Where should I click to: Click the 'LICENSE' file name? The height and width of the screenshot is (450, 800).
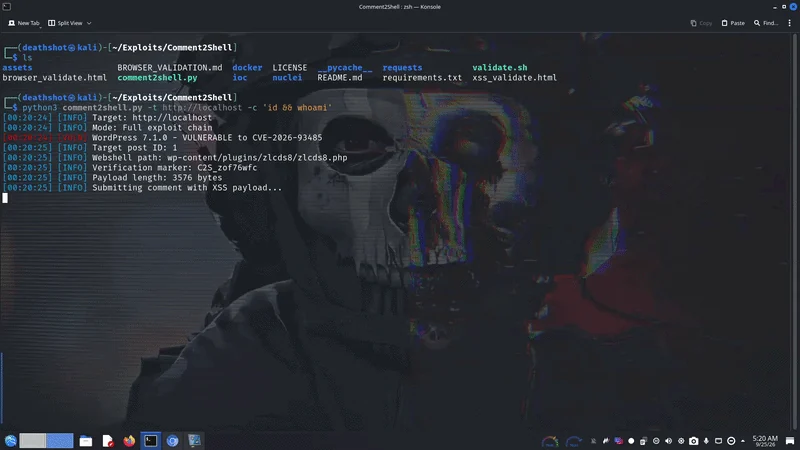tap(289, 67)
